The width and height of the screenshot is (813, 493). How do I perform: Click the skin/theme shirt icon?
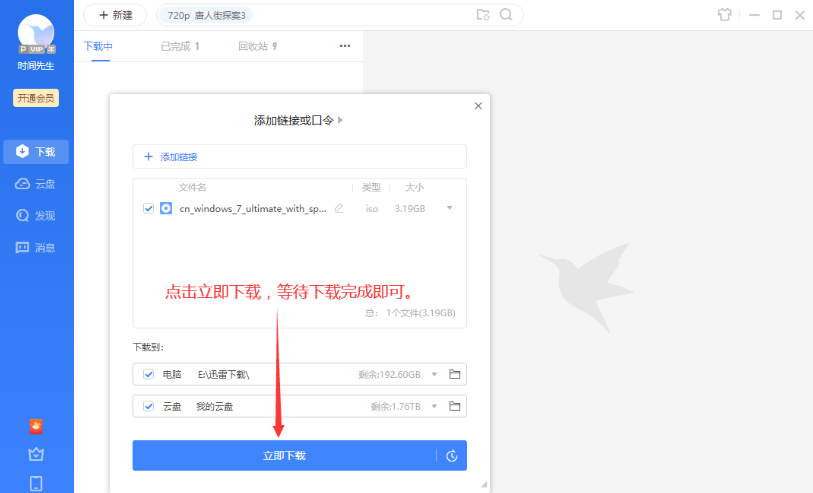[x=725, y=15]
